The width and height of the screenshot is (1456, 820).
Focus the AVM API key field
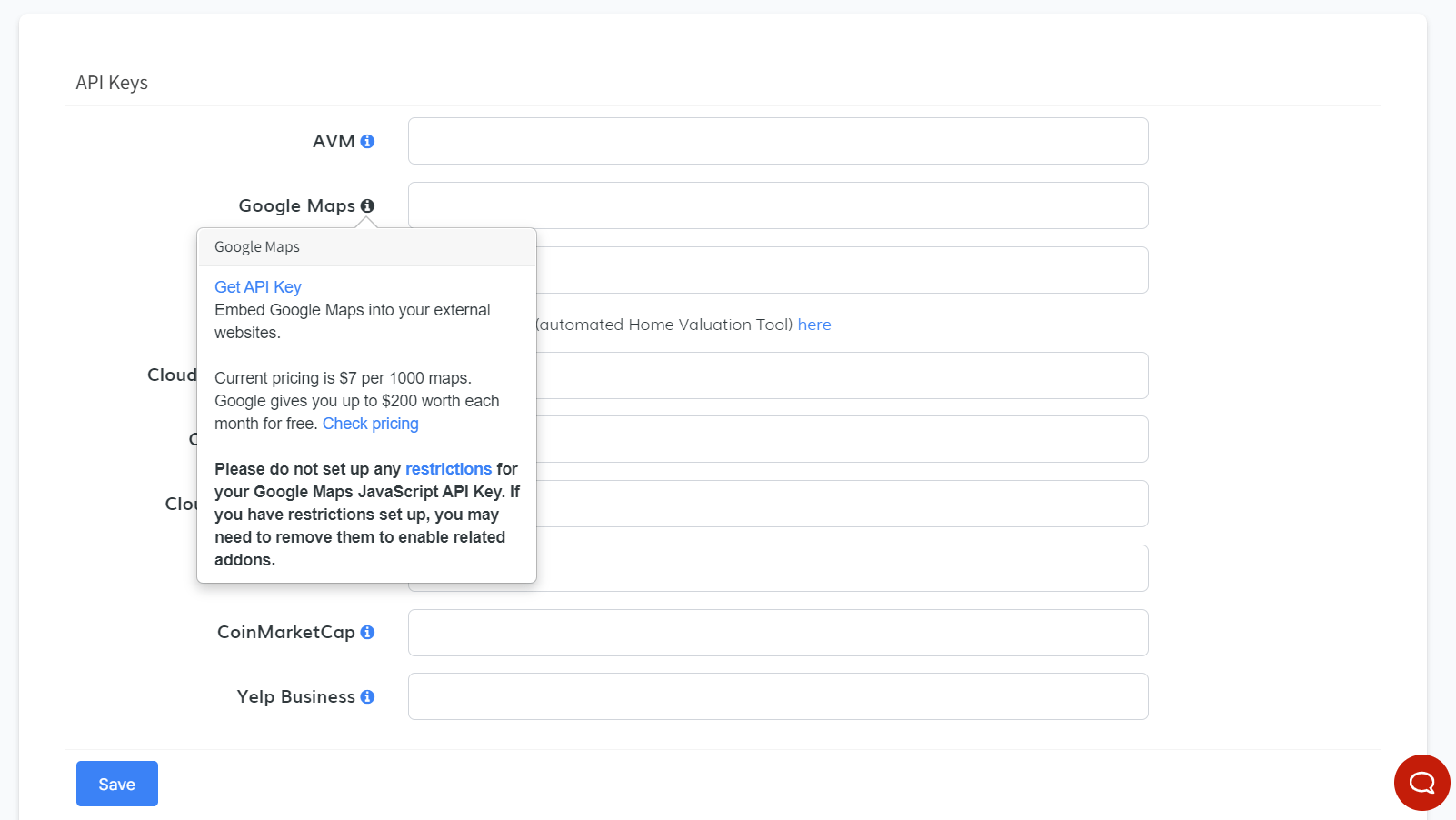pos(778,141)
